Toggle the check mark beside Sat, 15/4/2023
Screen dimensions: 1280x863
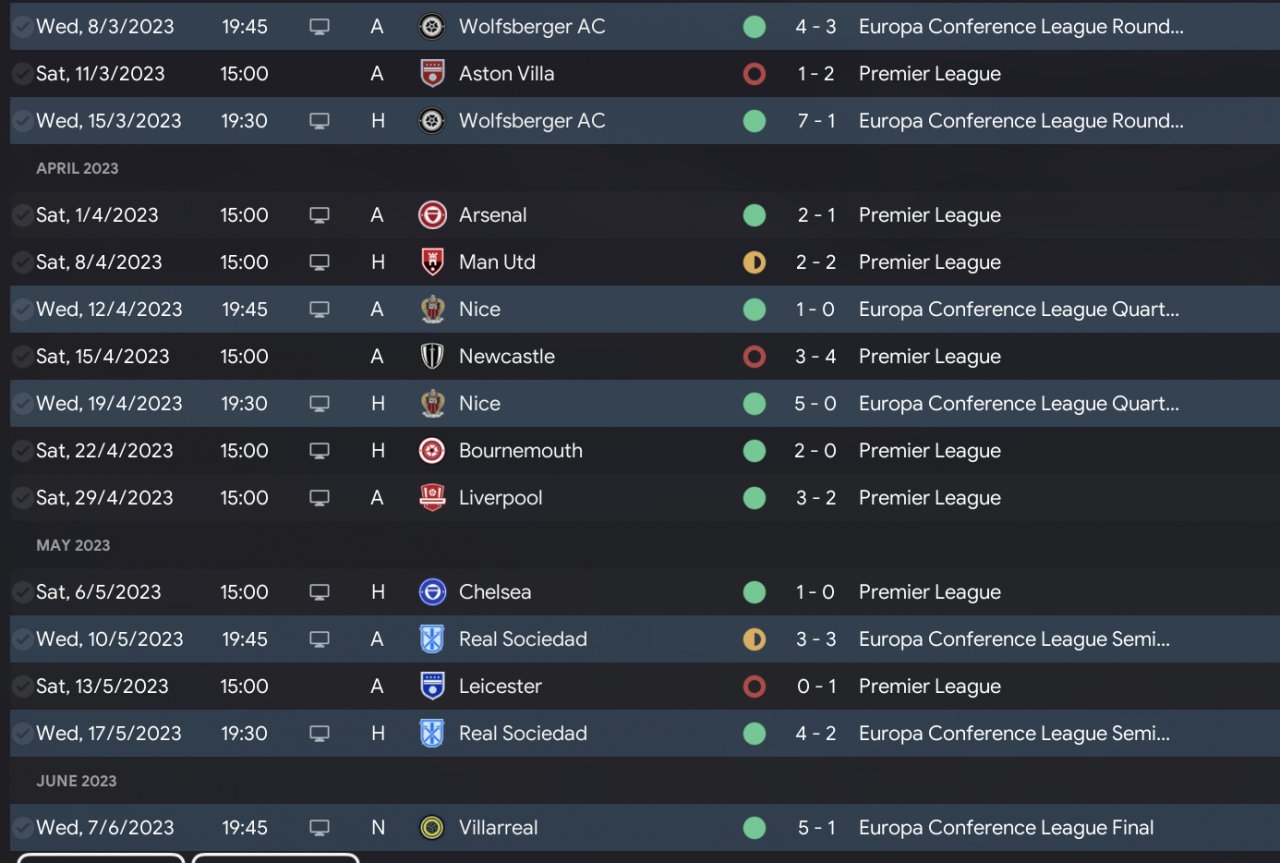(22, 356)
